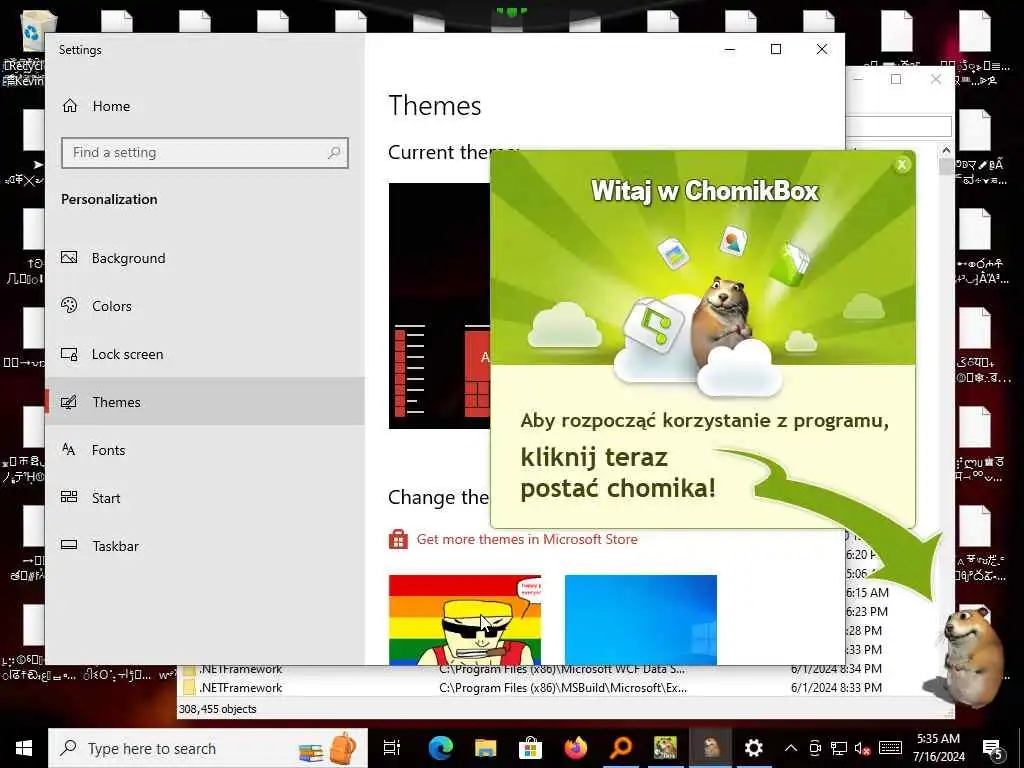
Task: Click the hamster illustration in the welcome popup
Action: 722,320
